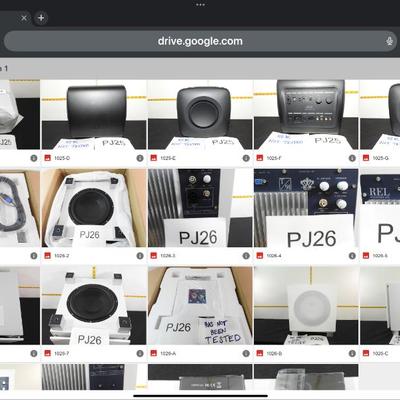Open the 1026-7 white subwoofer thumbnail
Viewport: 400px width, 400px height.
pos(94,305)
